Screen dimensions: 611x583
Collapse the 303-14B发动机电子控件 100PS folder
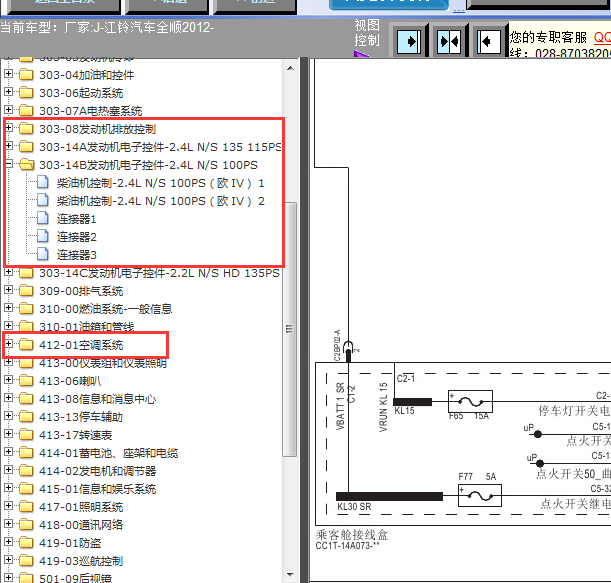pos(8,164)
